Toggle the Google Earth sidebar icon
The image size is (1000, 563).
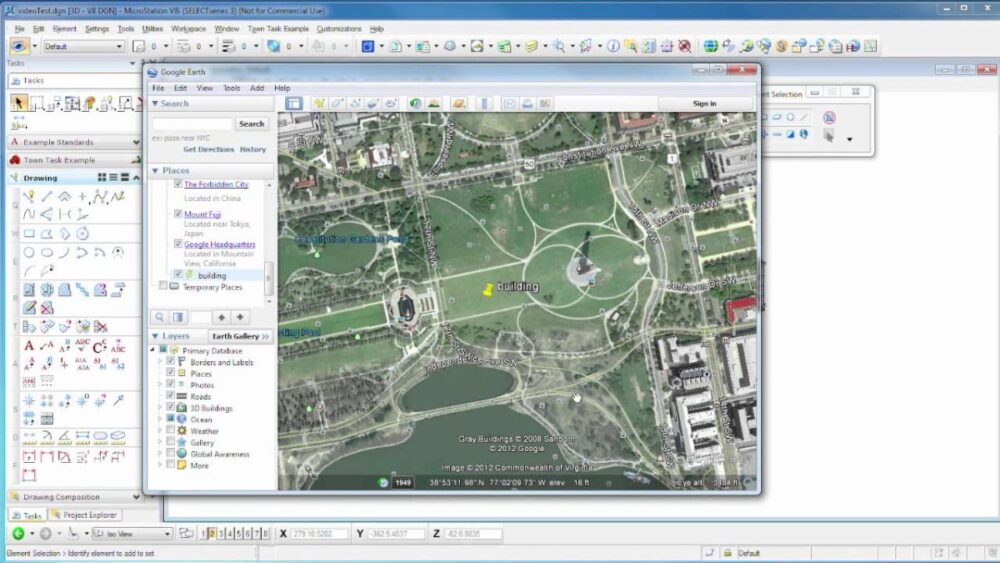click(x=294, y=103)
